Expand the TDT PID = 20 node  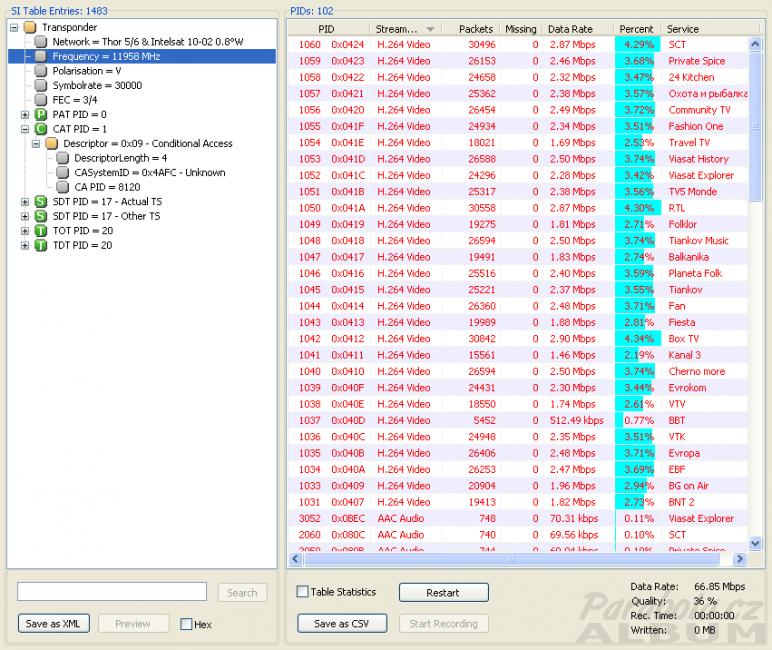[x=25, y=245]
